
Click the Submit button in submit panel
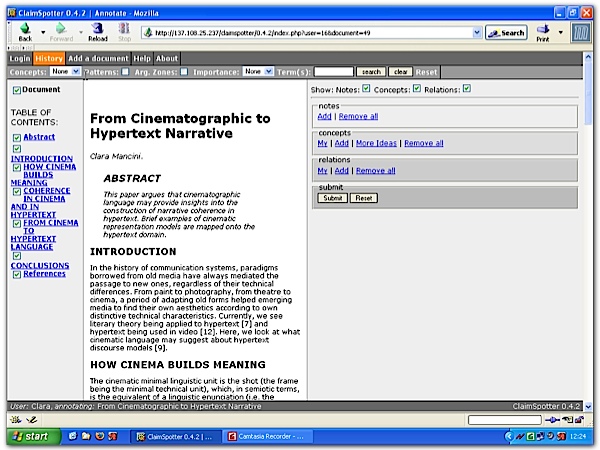click(x=333, y=198)
